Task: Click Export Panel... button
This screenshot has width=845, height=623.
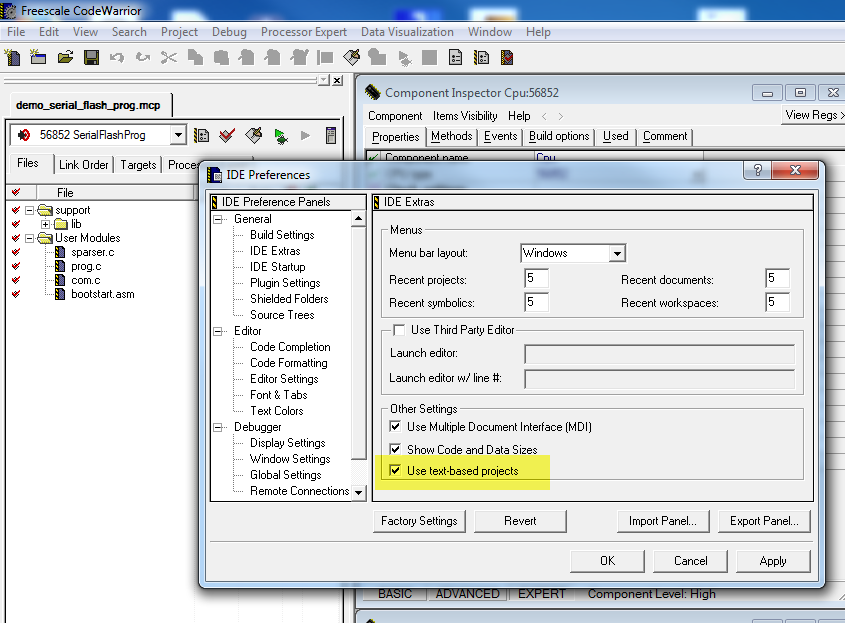Action: (764, 521)
